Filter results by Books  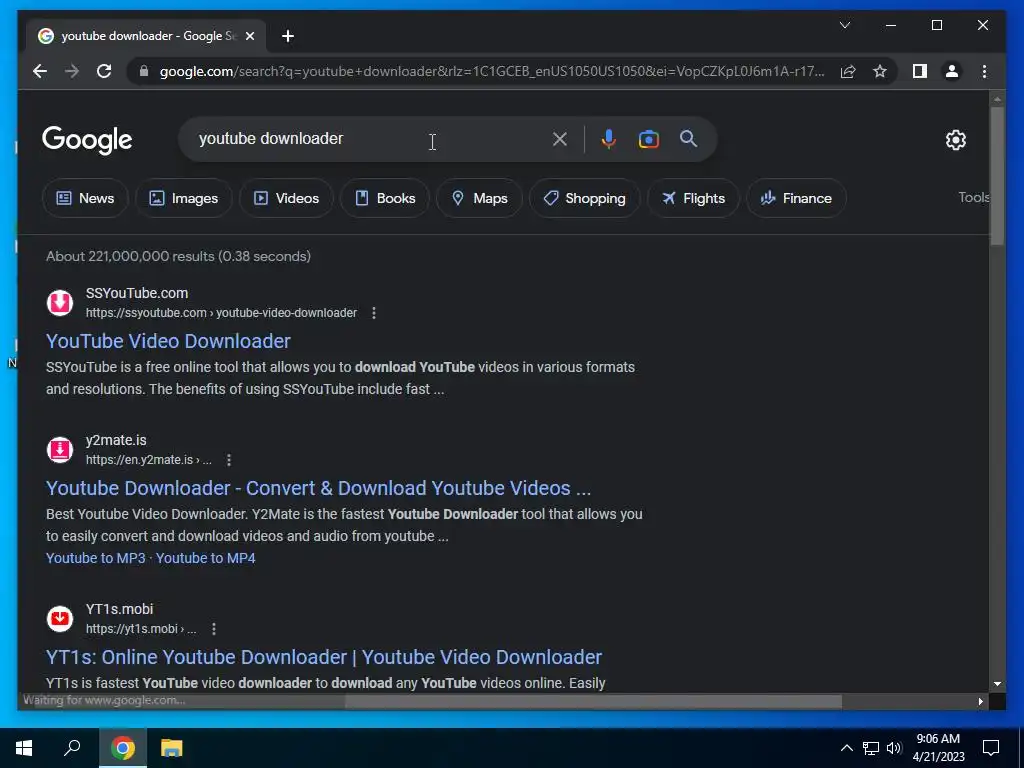(x=385, y=198)
